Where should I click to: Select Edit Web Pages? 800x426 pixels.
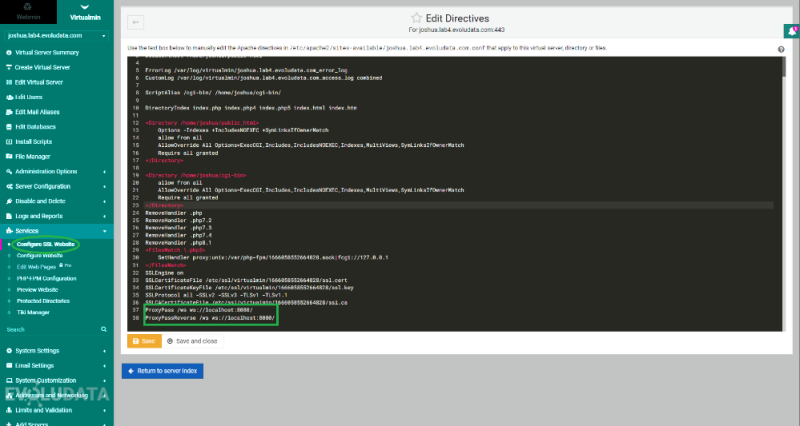click(x=36, y=267)
